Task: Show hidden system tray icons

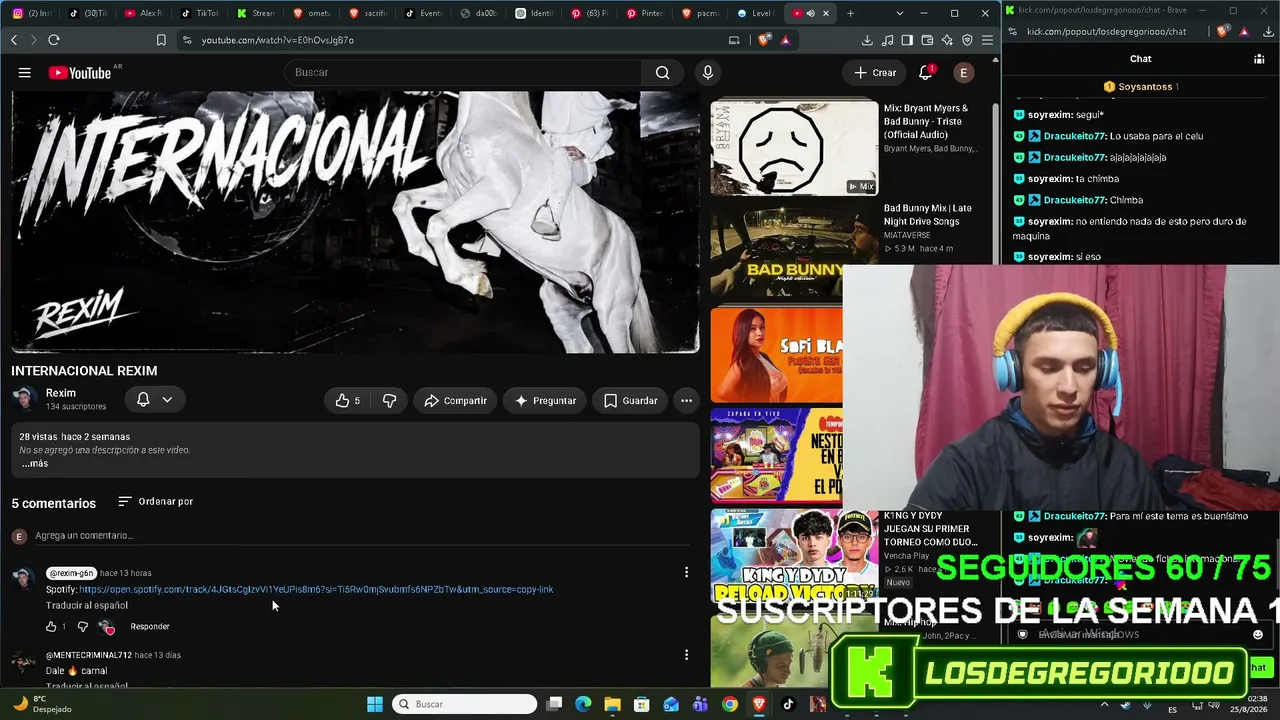Action: [1104, 704]
